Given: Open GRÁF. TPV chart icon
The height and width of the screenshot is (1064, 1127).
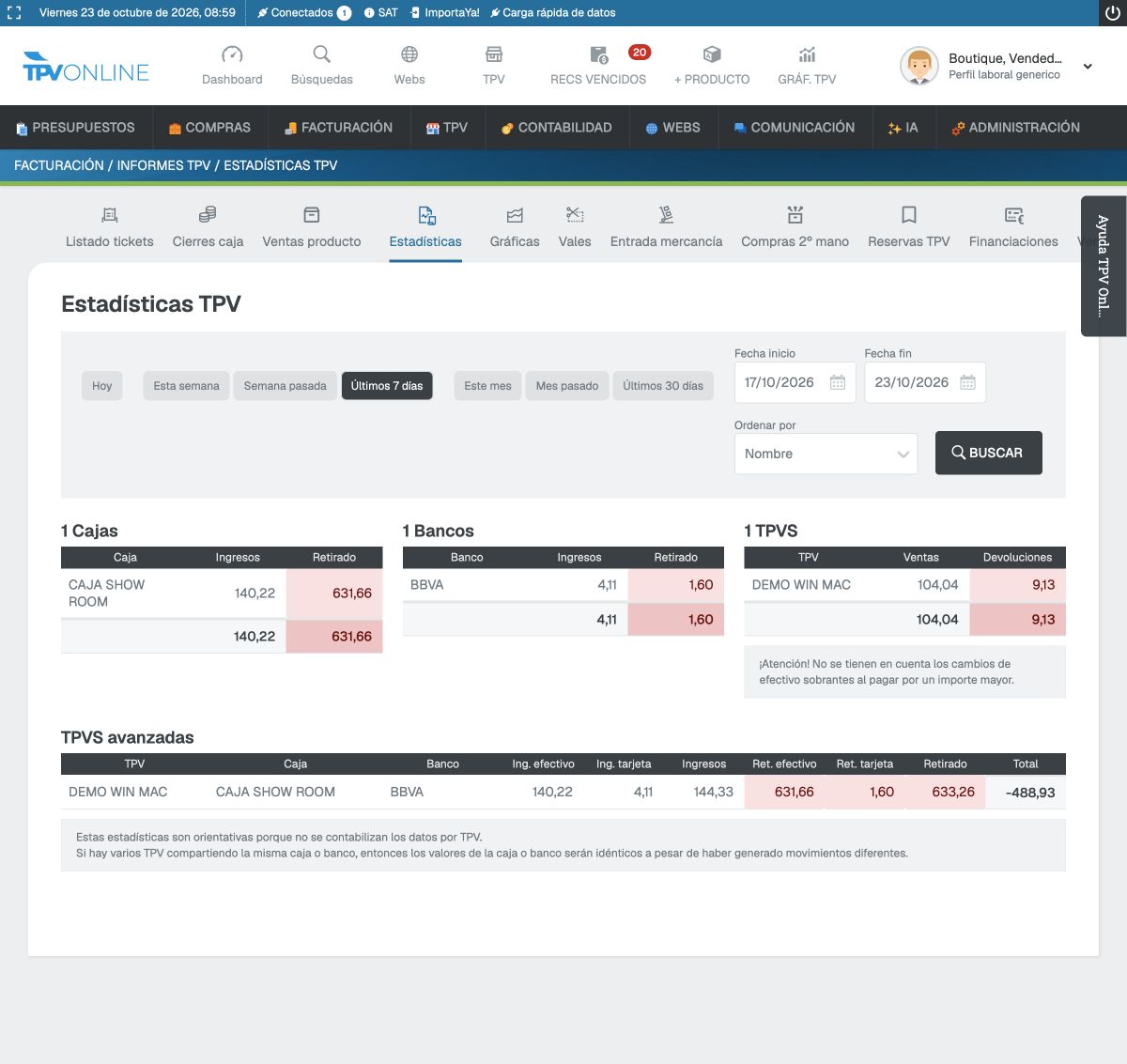Looking at the screenshot, I should click(x=807, y=54).
